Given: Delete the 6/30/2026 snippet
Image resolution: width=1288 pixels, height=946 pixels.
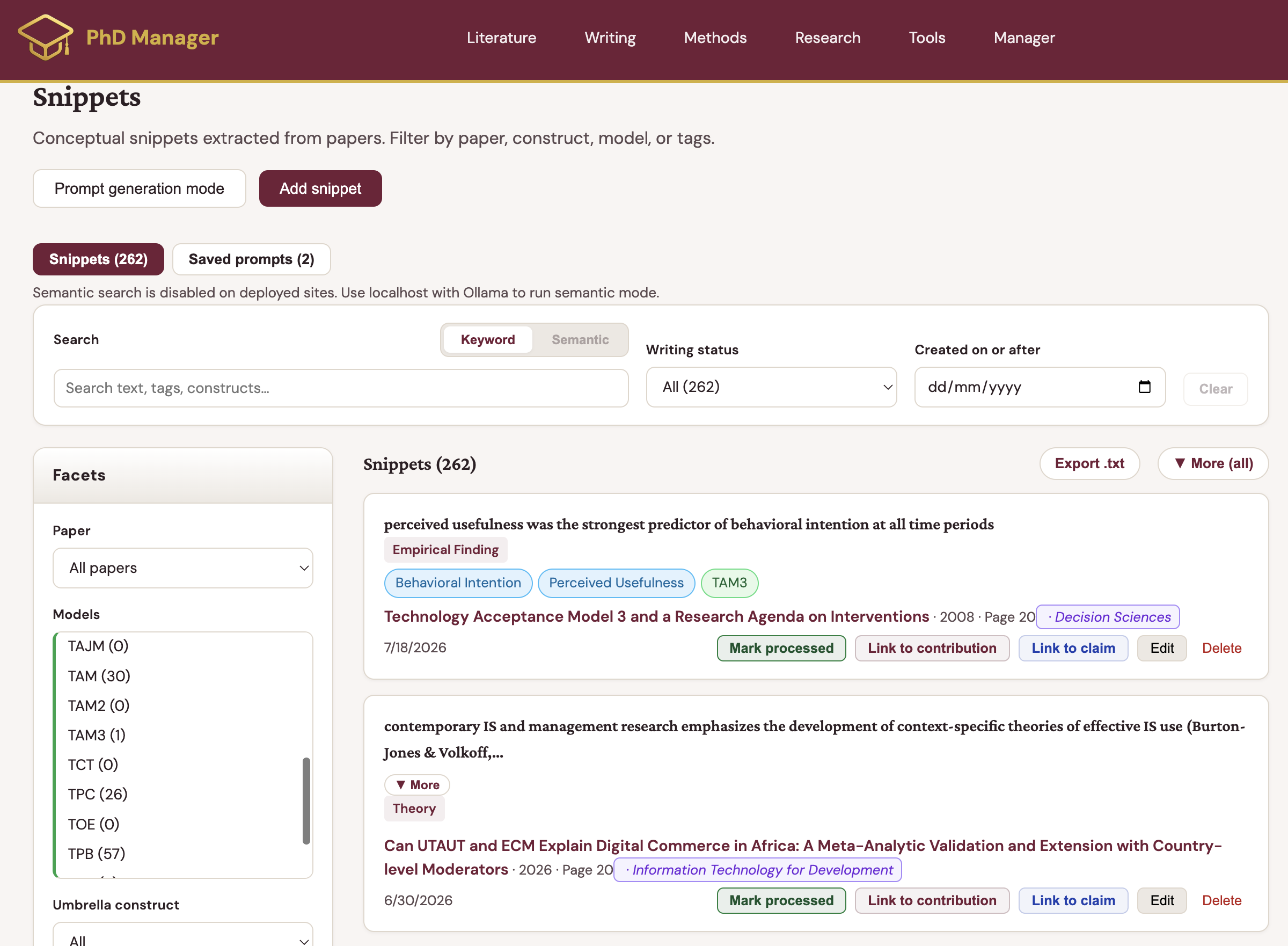Looking at the screenshot, I should (x=1221, y=901).
